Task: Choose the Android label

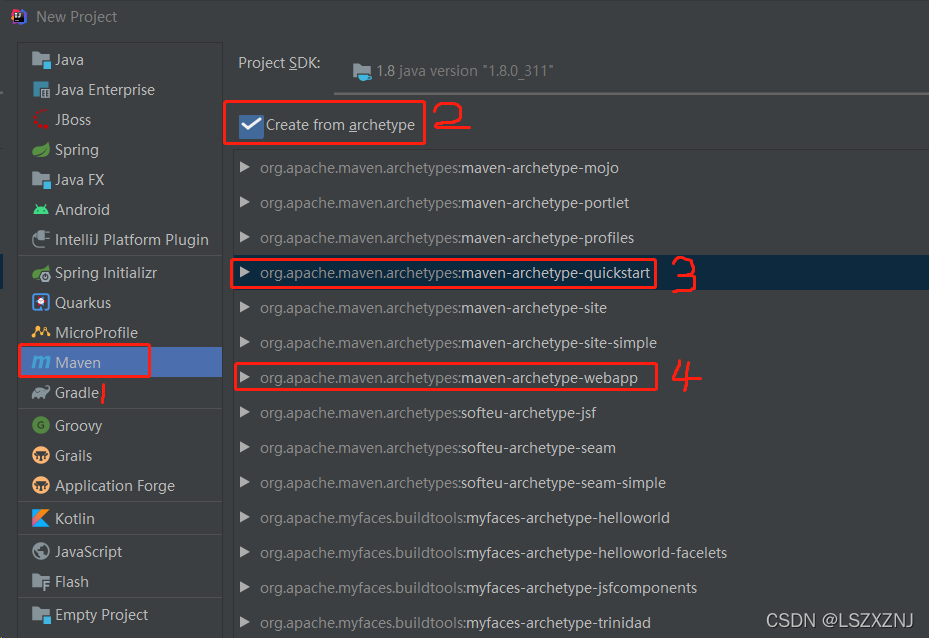Action: 82,210
